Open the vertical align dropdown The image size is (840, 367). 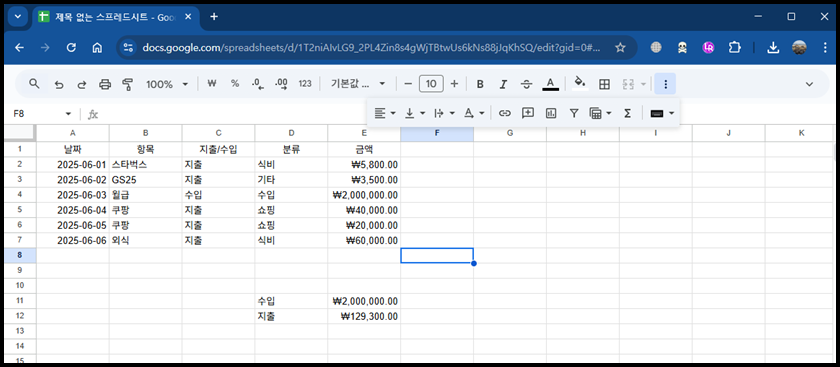coord(414,113)
